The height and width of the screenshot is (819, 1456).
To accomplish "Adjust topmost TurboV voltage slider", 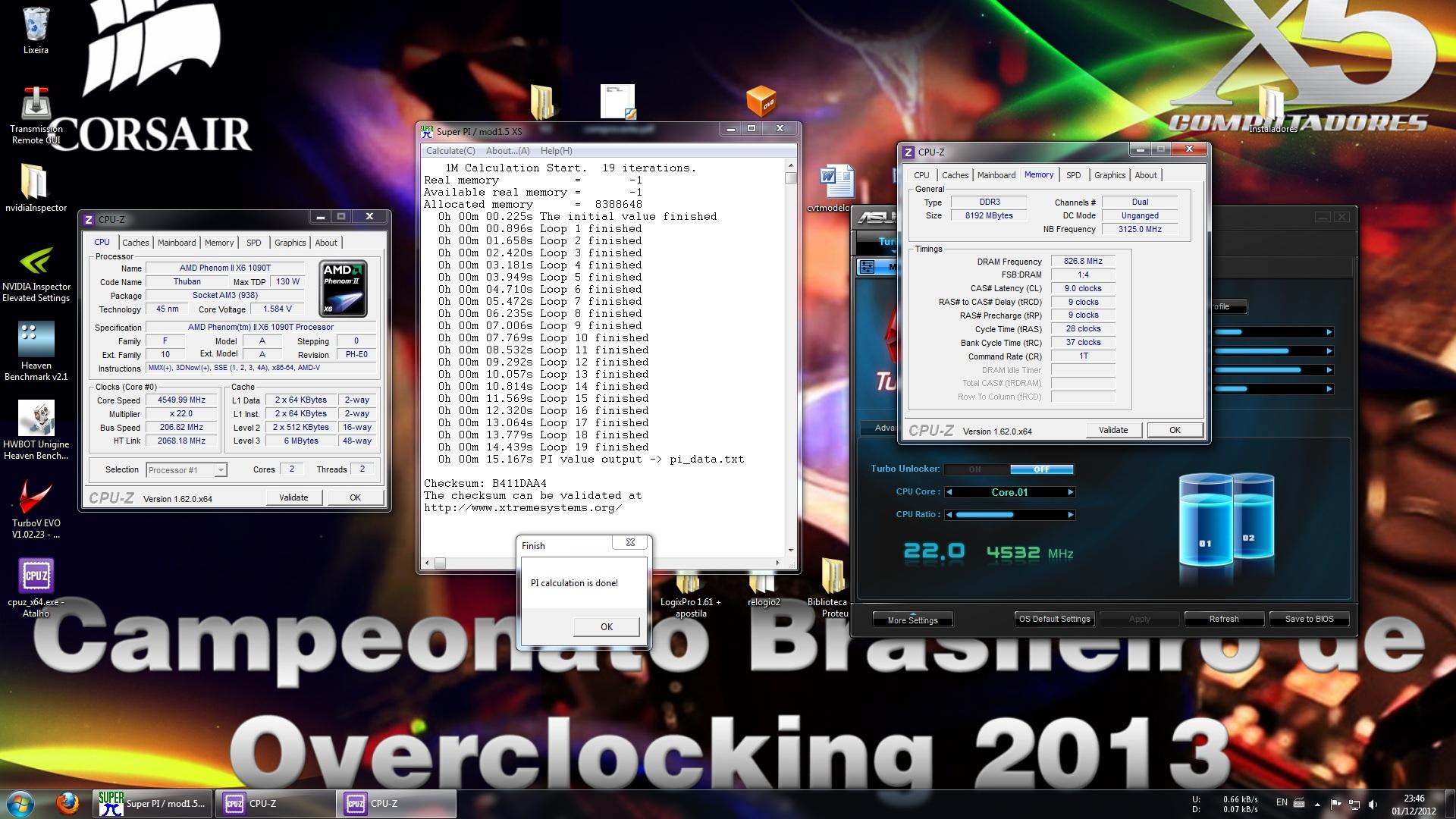I will coord(1270,332).
